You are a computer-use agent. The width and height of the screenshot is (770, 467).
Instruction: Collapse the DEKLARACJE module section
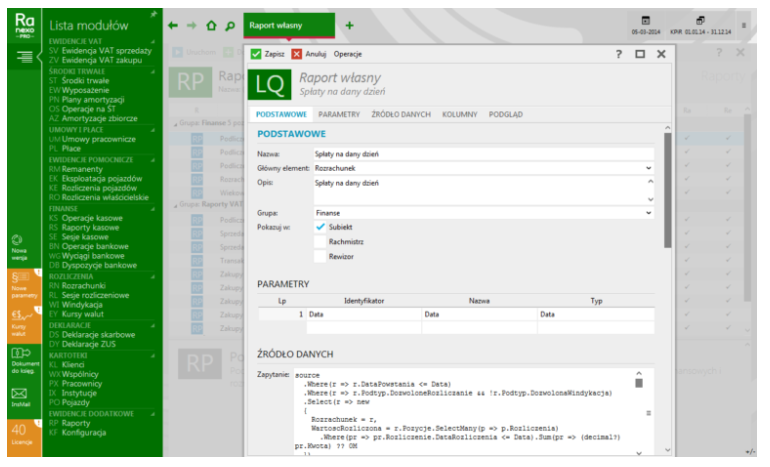point(153,326)
